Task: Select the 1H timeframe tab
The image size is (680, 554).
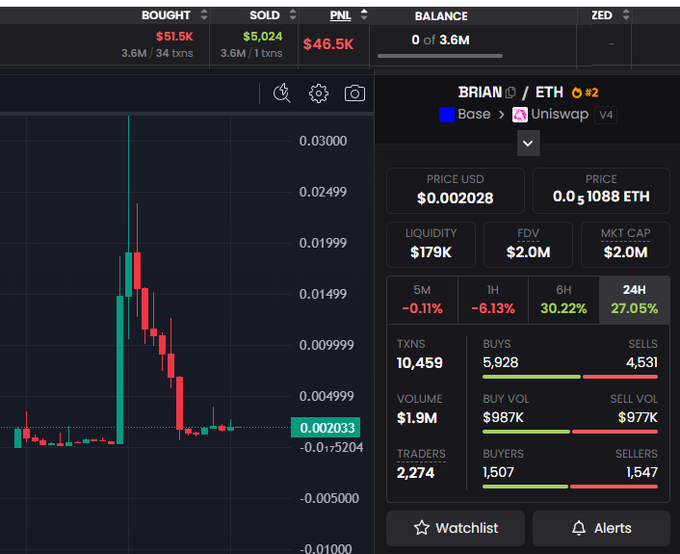Action: pyautogui.click(x=493, y=300)
